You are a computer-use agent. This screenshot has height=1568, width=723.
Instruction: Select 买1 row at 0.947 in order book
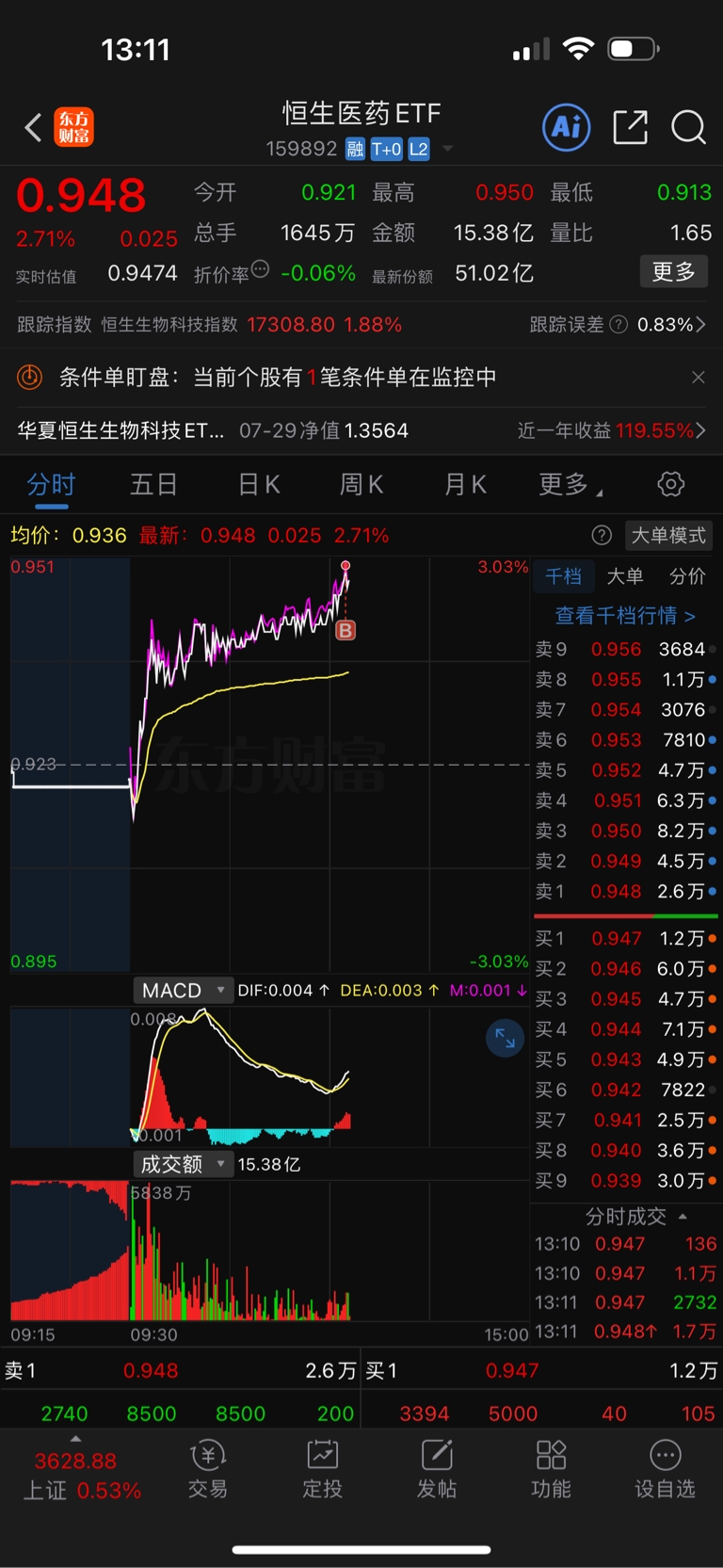(625, 939)
